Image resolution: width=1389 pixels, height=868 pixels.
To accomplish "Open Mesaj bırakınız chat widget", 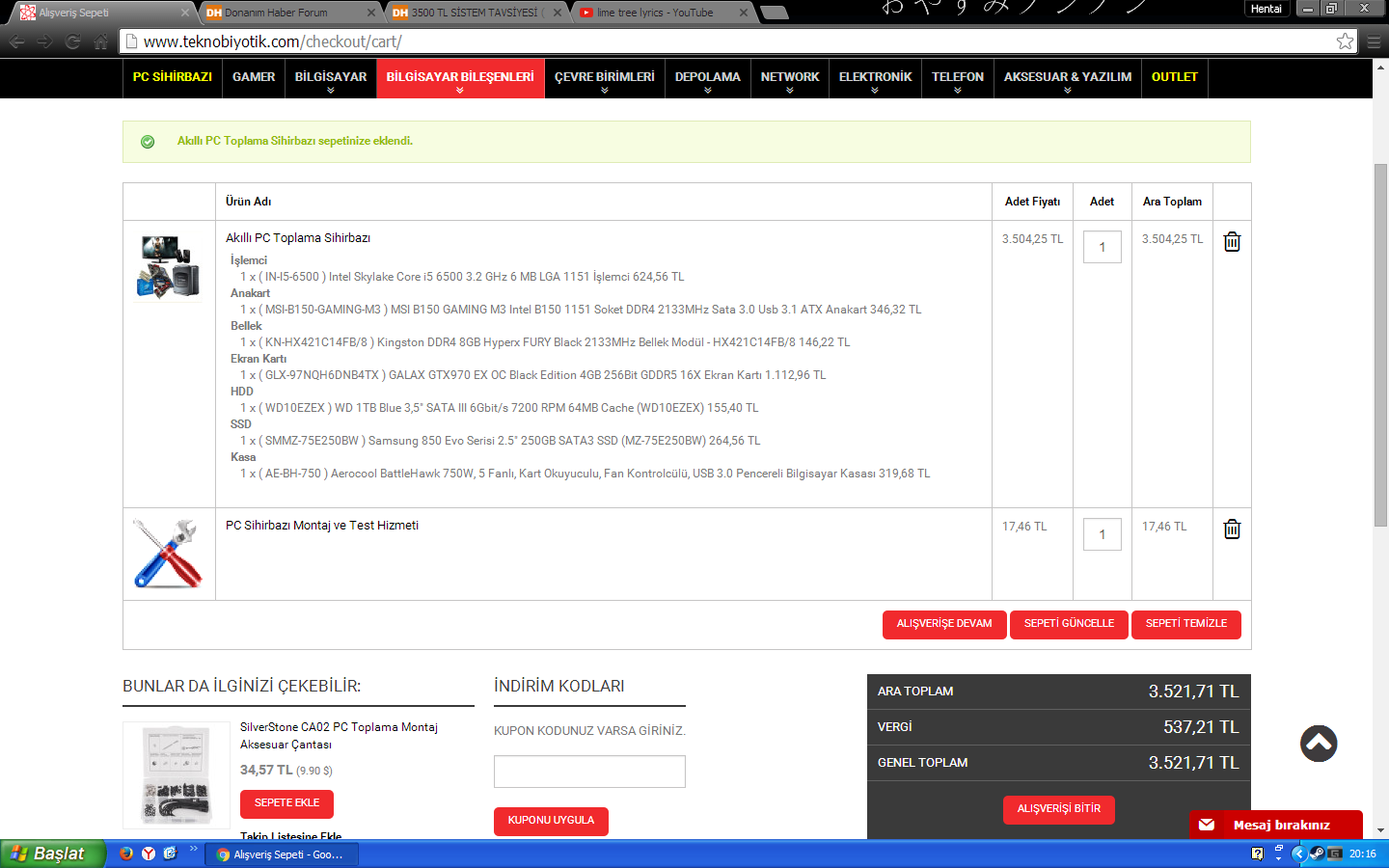I will (1276, 825).
